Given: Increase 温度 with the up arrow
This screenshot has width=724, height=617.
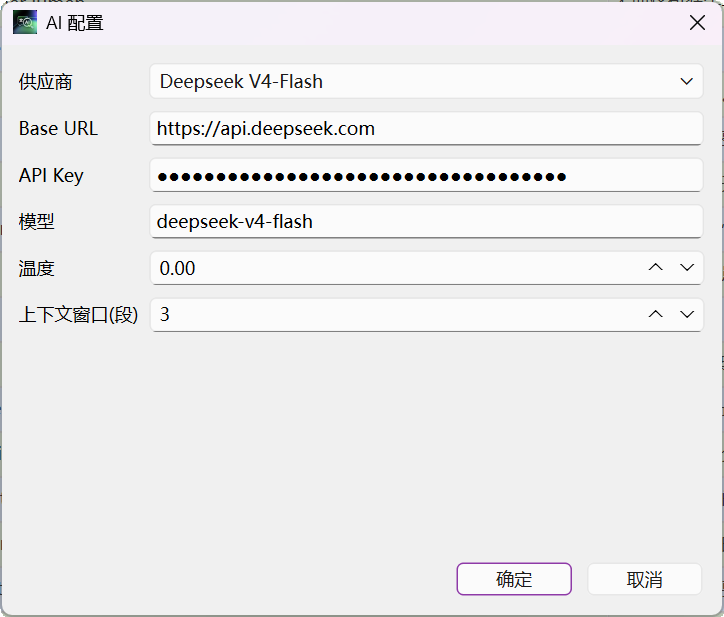Looking at the screenshot, I should pyautogui.click(x=656, y=267).
